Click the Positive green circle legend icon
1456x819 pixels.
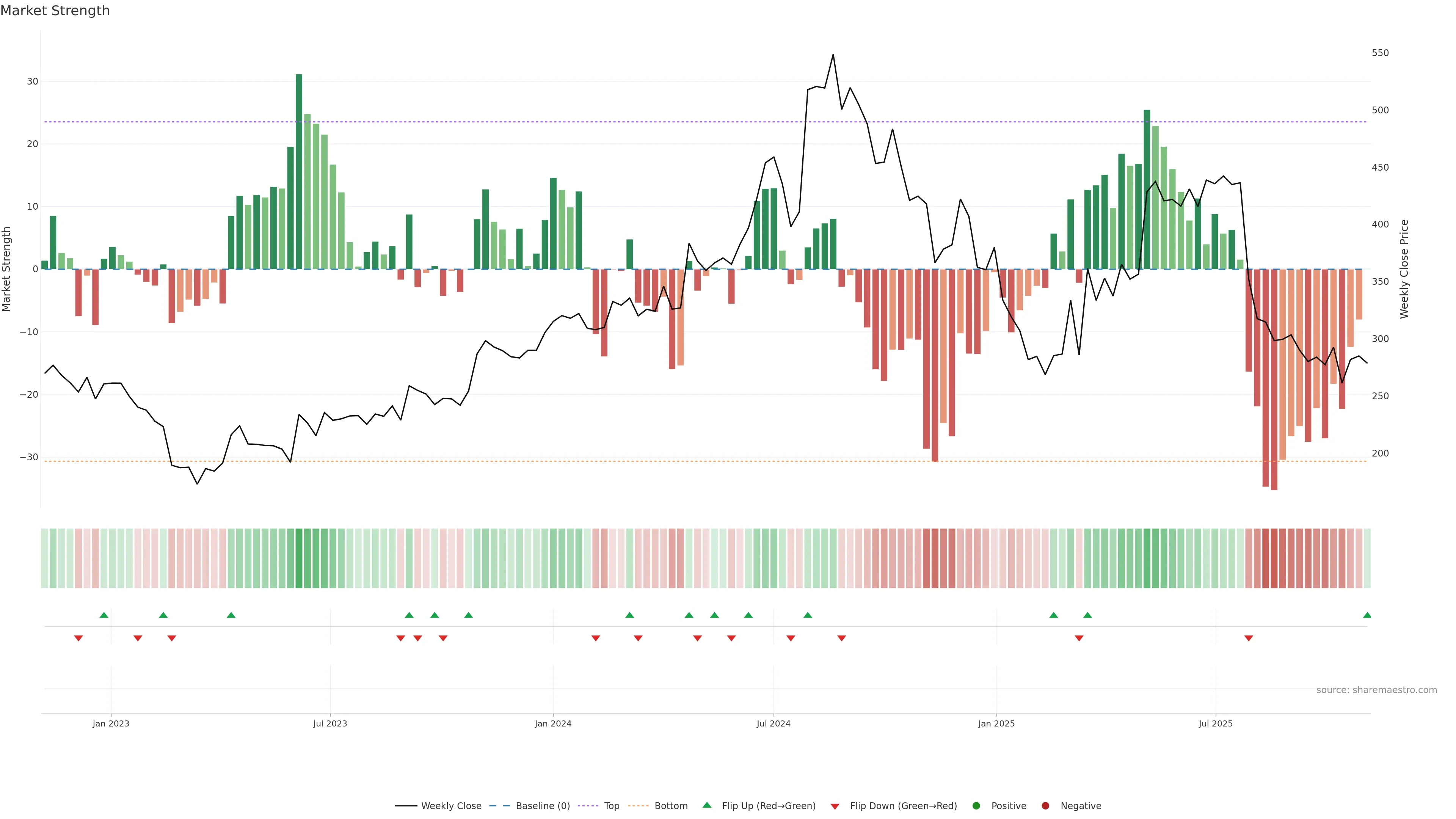coord(976,805)
